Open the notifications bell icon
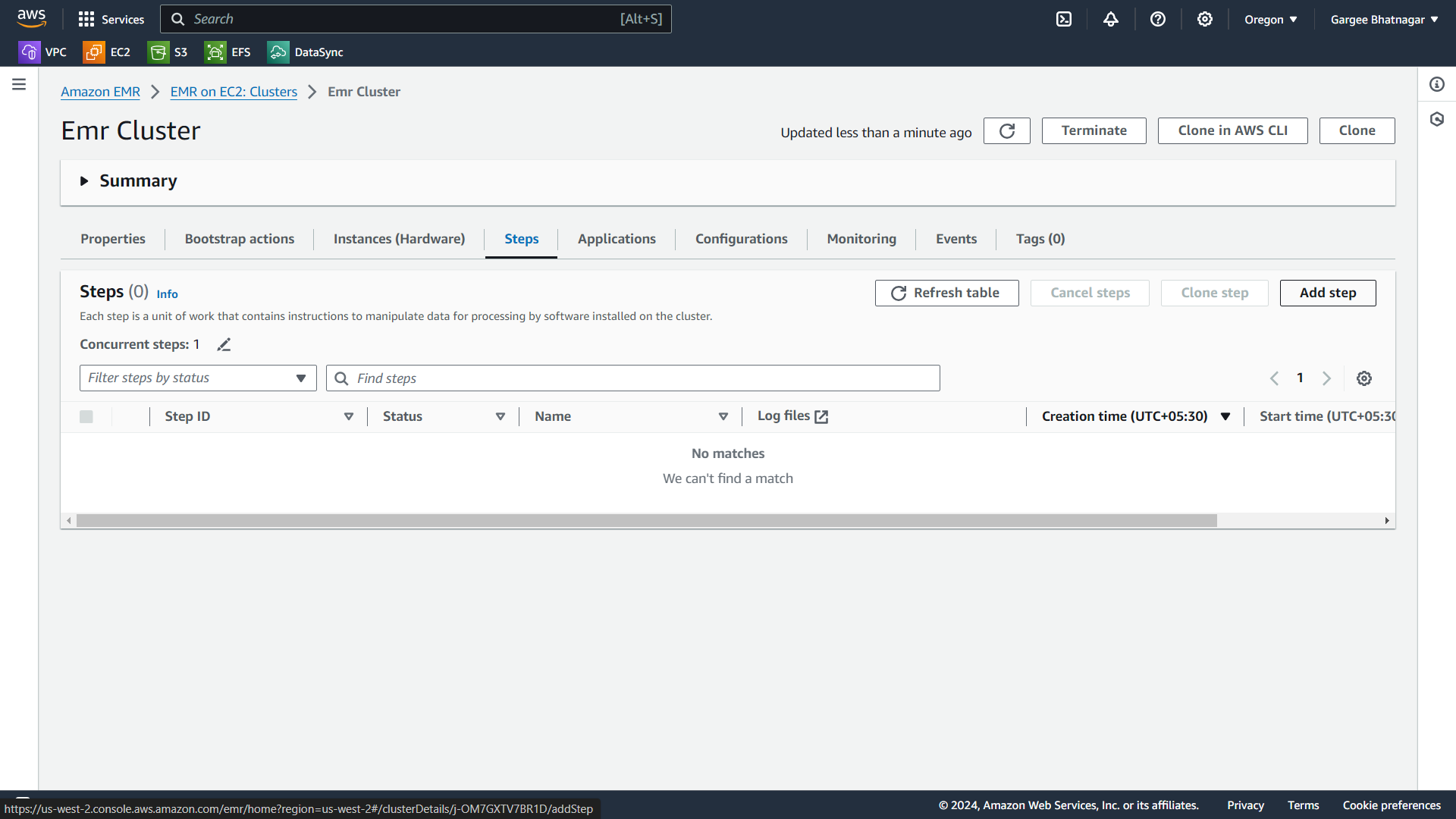 click(1110, 20)
